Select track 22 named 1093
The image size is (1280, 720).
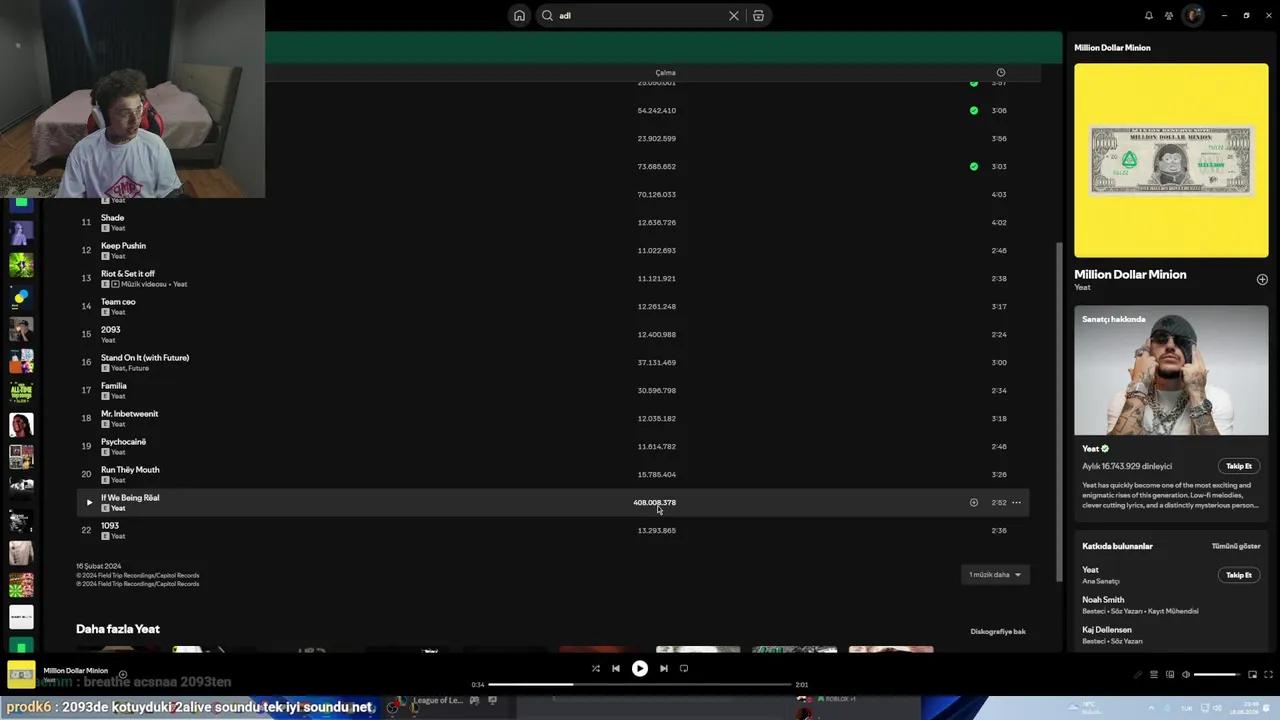point(552,531)
